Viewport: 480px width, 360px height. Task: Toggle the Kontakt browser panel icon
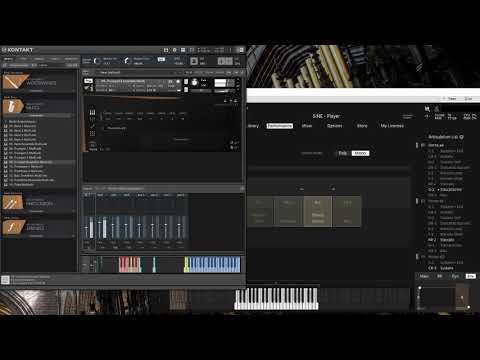pyautogui.click(x=166, y=50)
